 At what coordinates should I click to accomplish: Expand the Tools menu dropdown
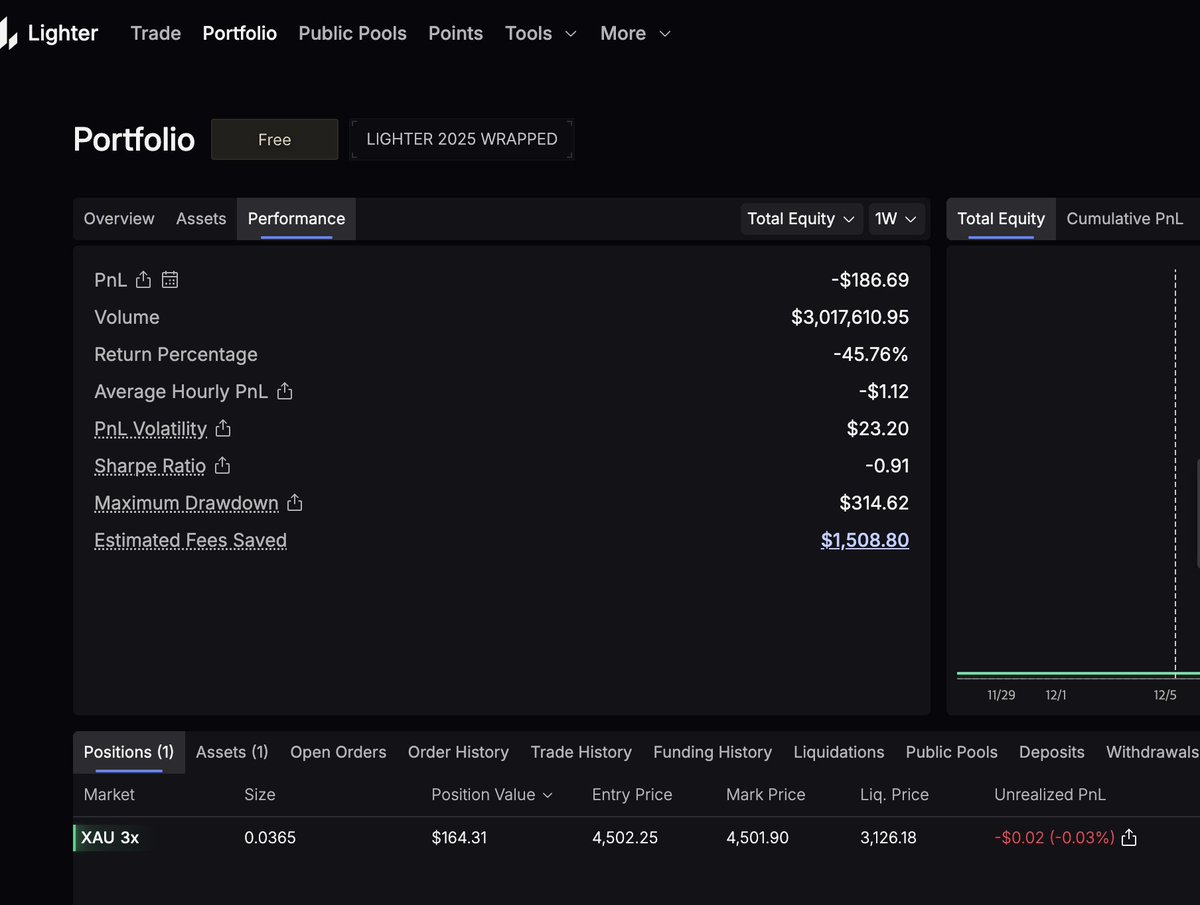541,33
